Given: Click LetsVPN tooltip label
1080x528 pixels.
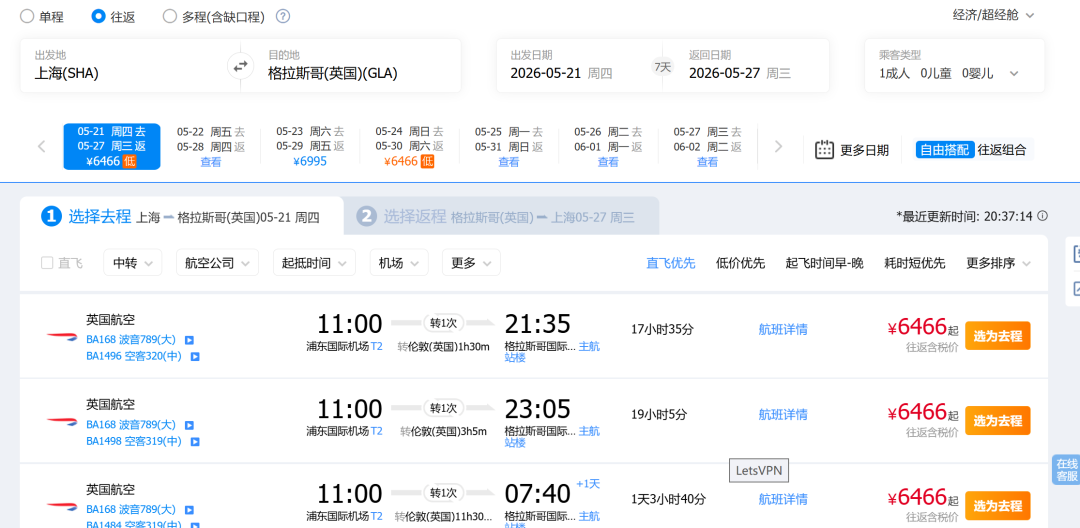Looking at the screenshot, I should click(x=759, y=472).
